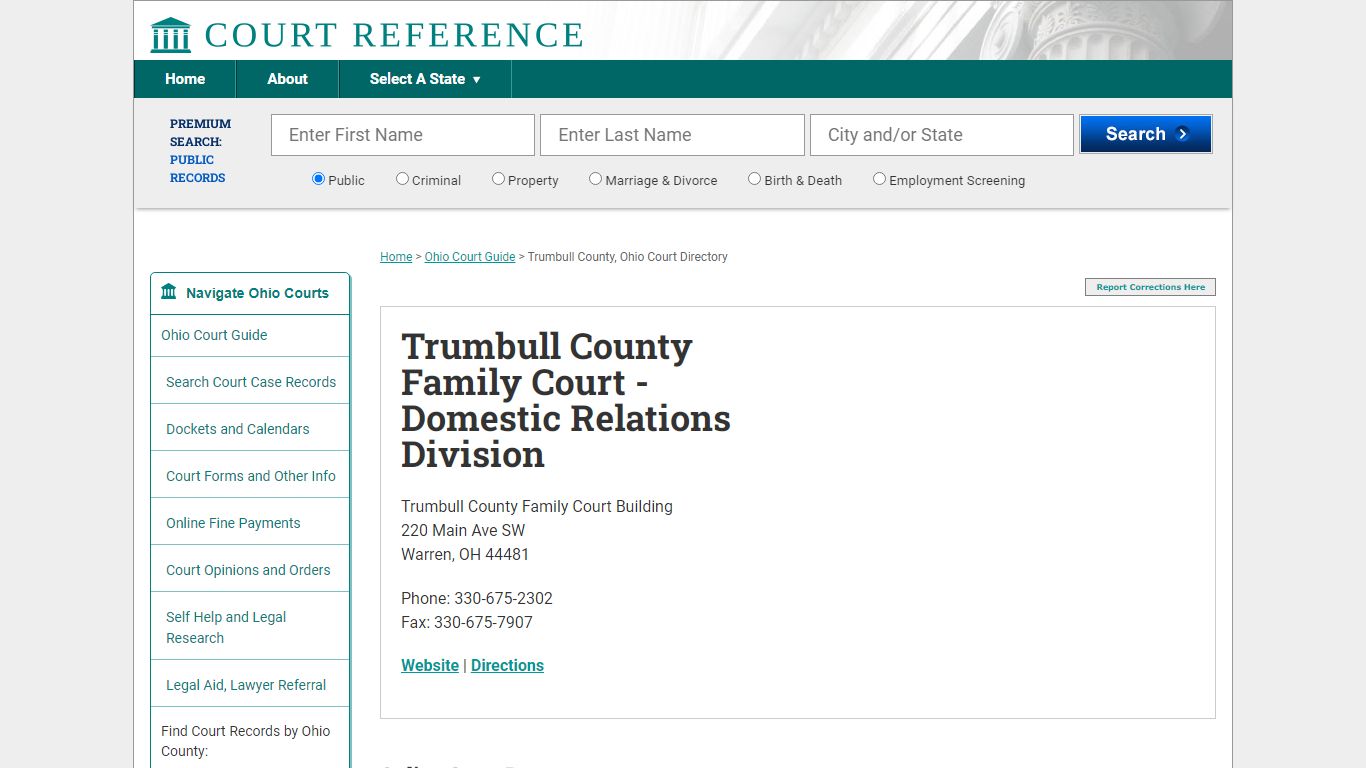Open Court Opinions and Orders link

click(x=248, y=570)
